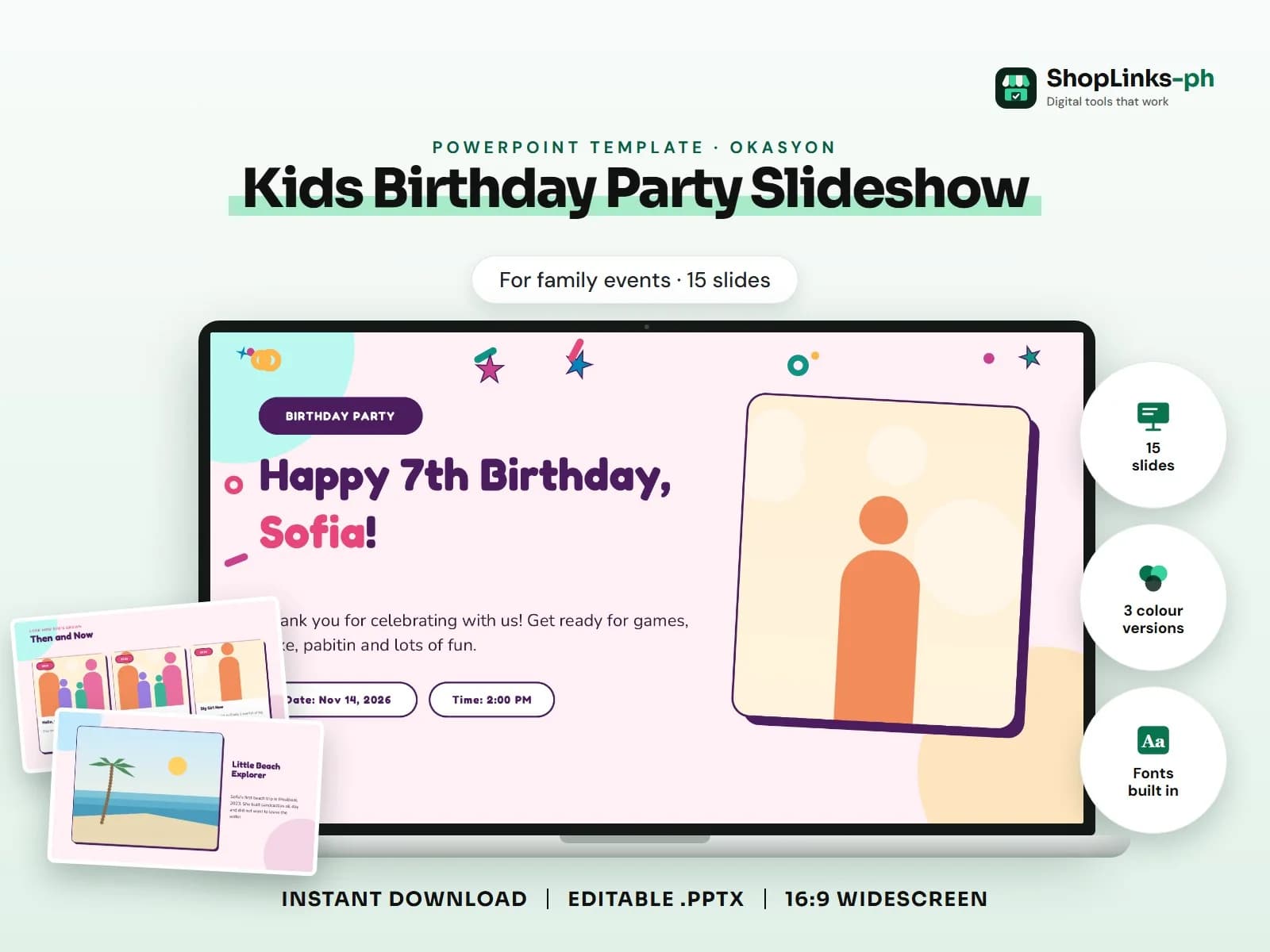Click the ShopLinks-ph brand name

point(1130,79)
